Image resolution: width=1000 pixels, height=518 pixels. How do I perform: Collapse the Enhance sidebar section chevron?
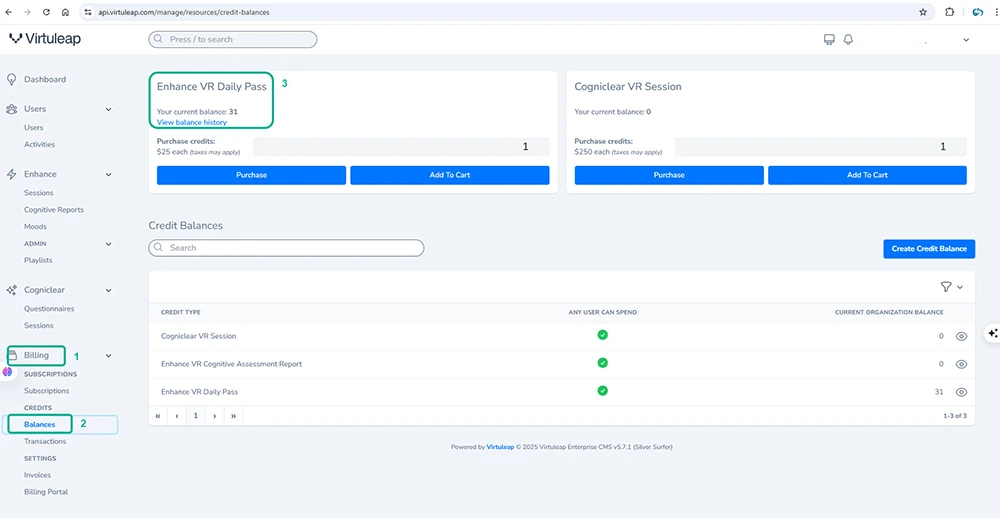point(108,174)
